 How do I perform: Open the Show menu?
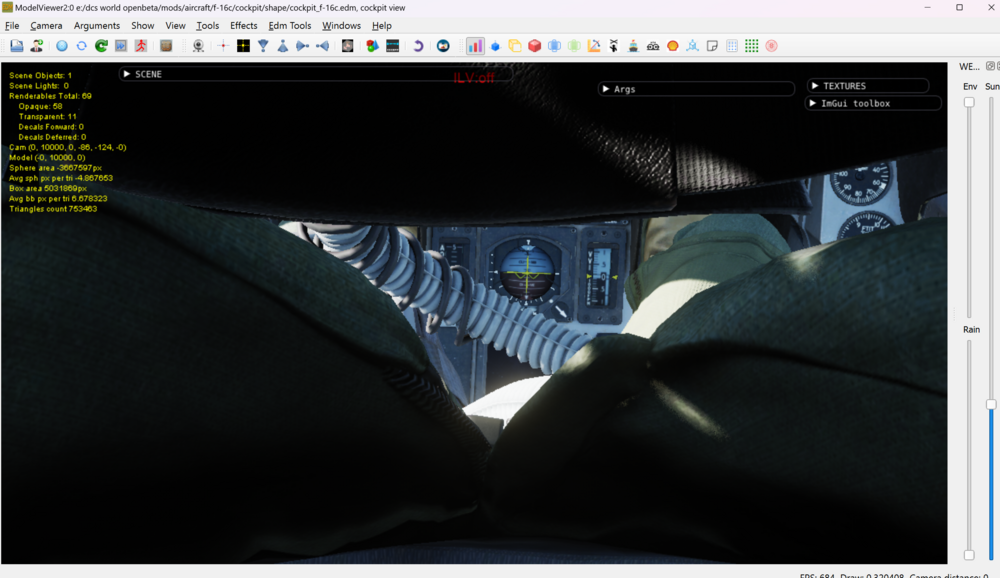143,26
